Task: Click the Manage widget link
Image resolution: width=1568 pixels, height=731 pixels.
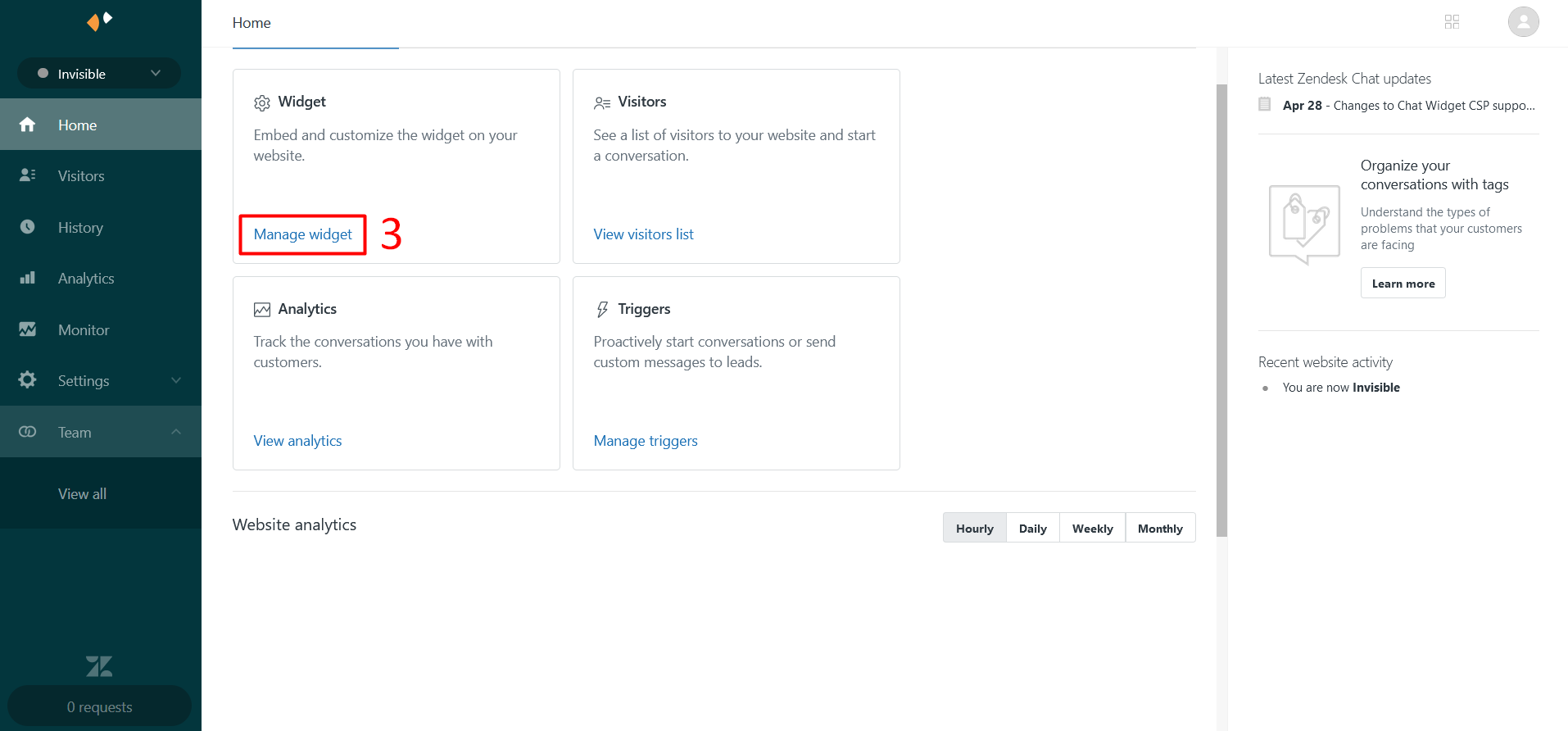Action: coord(302,234)
